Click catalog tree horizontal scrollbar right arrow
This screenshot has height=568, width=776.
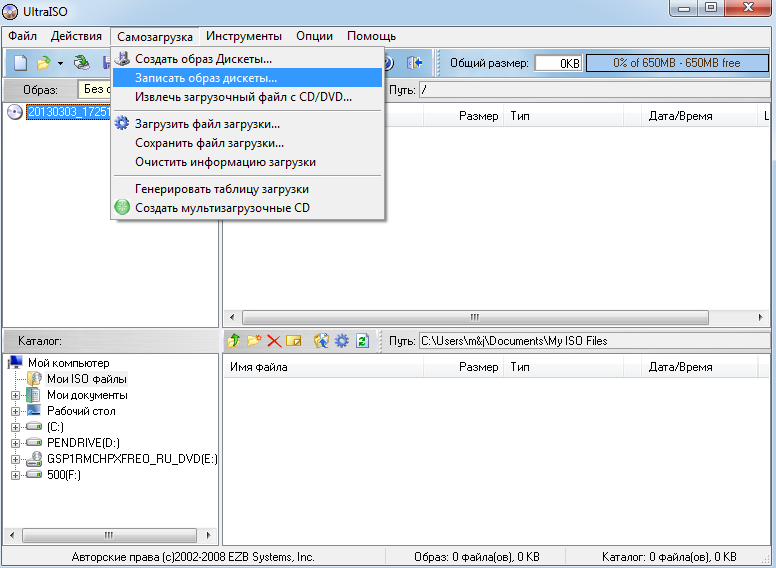click(x=209, y=535)
